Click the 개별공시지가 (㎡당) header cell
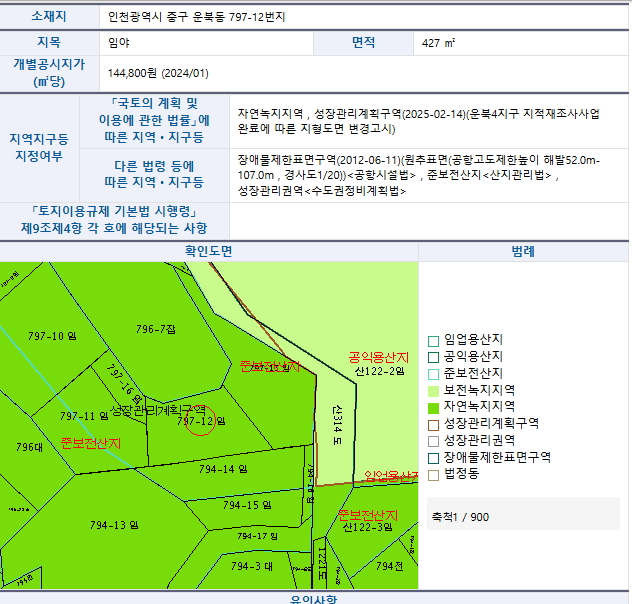Screen dimensions: 632x604 coord(50,73)
